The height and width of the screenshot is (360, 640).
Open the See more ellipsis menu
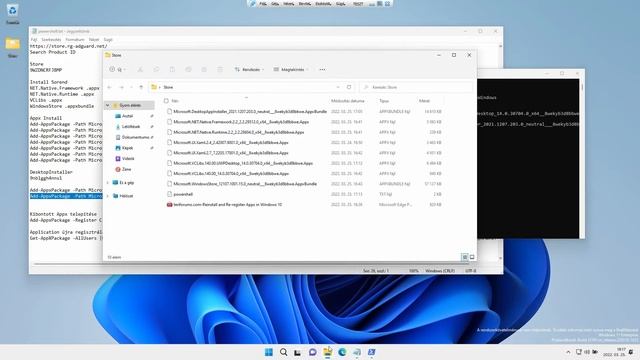point(322,70)
